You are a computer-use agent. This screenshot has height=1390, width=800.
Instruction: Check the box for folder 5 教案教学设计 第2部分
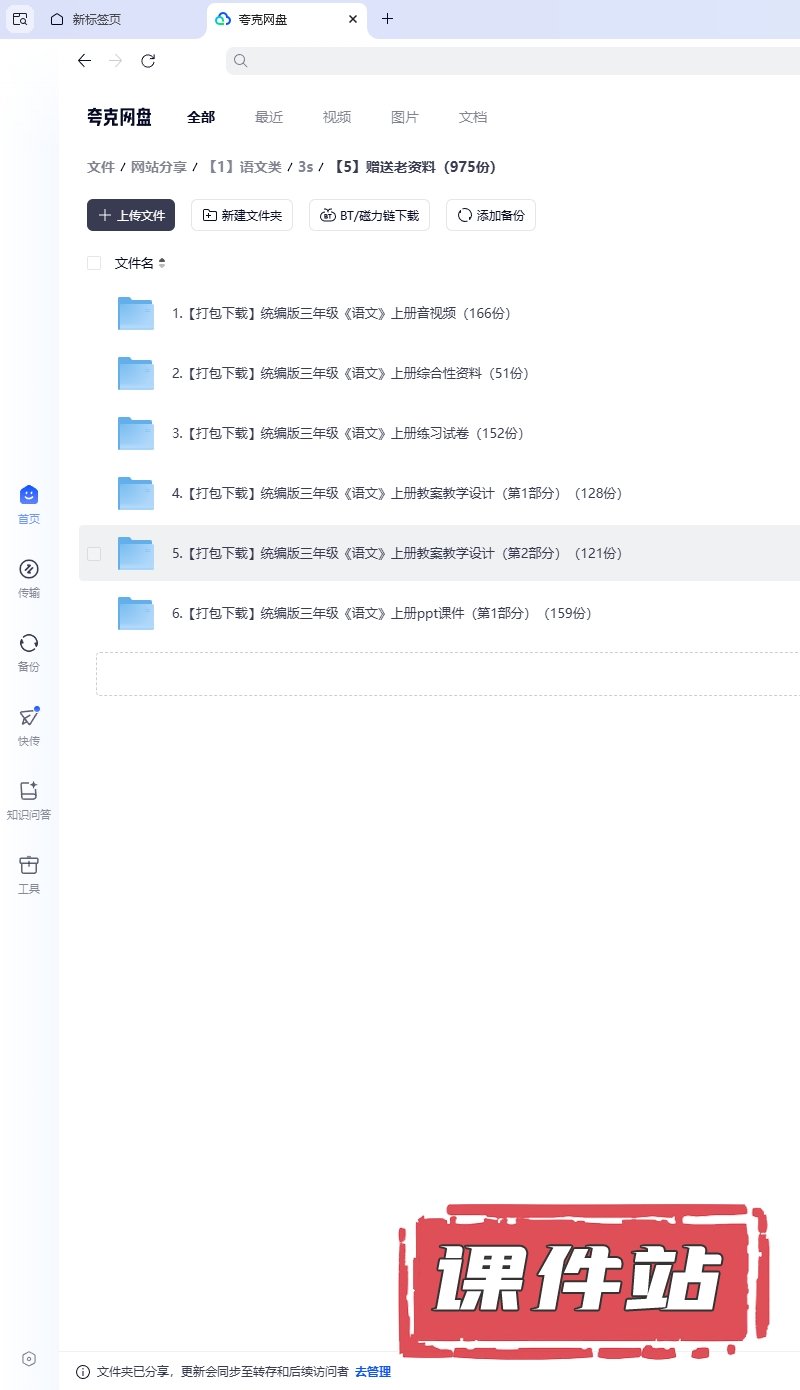tap(94, 553)
